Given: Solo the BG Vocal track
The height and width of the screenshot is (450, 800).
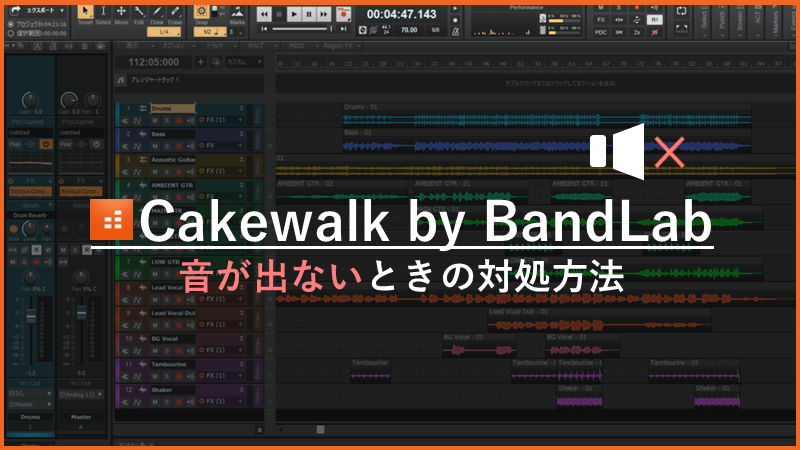Looking at the screenshot, I should [167, 351].
